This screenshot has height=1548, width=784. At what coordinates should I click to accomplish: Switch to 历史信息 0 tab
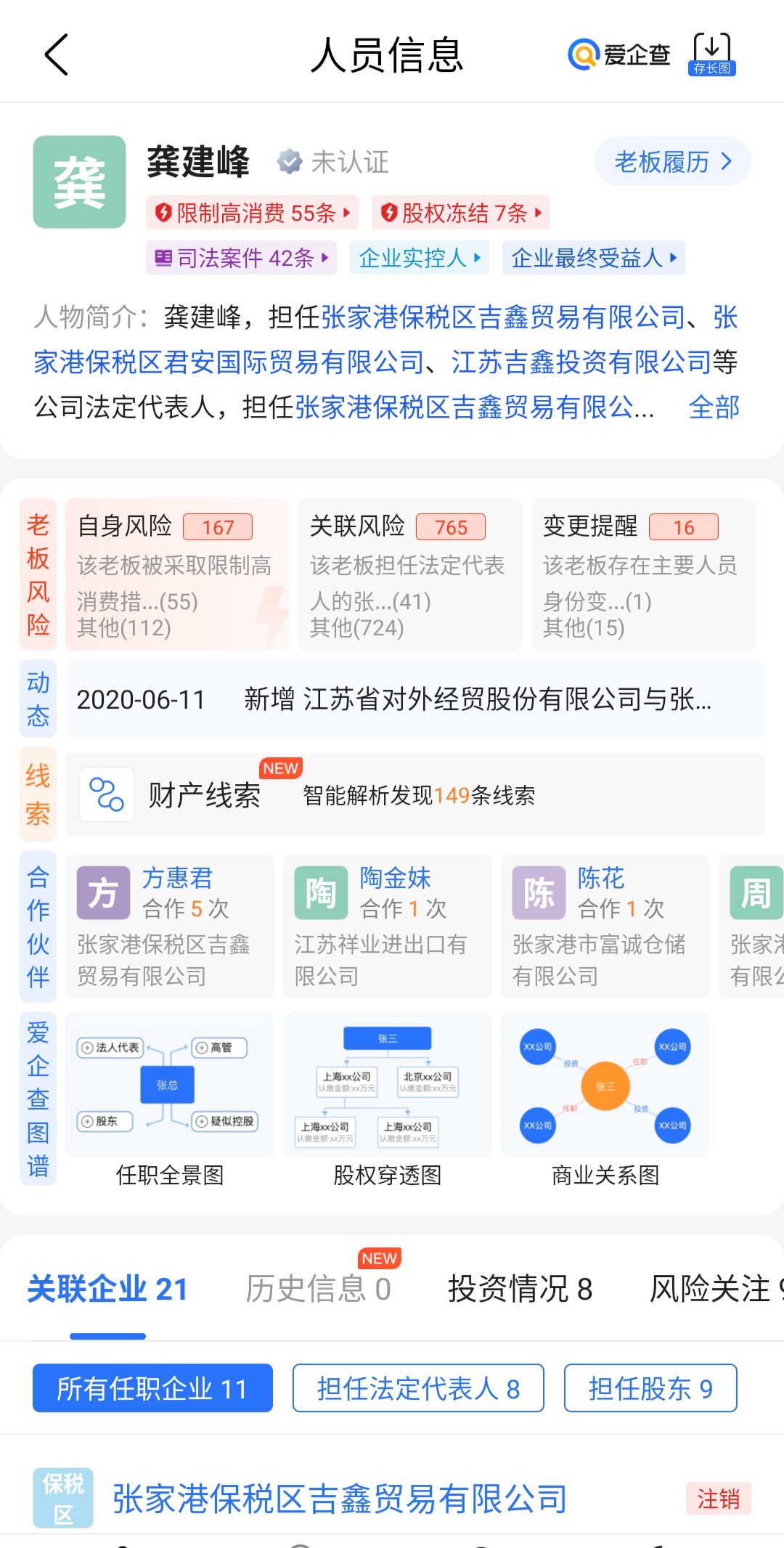(x=318, y=1290)
